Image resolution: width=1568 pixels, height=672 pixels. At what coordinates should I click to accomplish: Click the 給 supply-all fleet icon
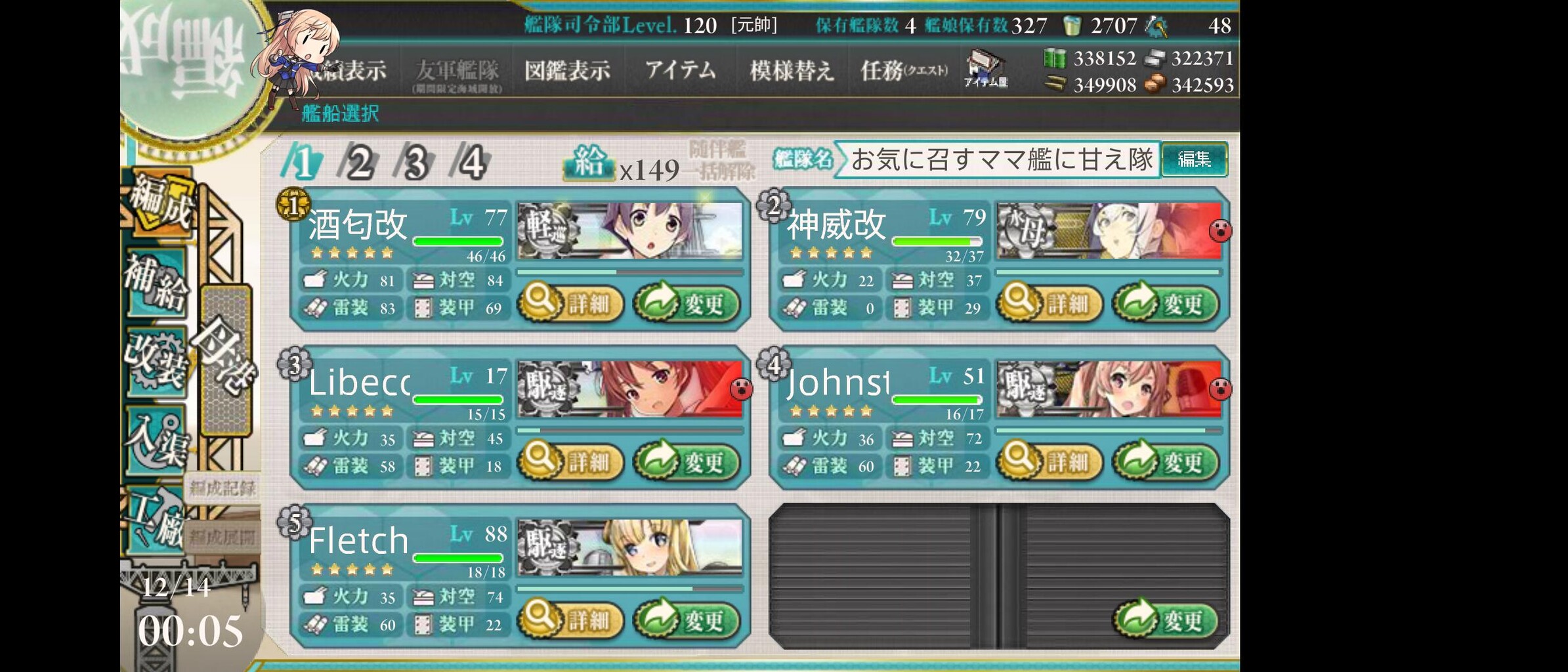click(x=588, y=161)
